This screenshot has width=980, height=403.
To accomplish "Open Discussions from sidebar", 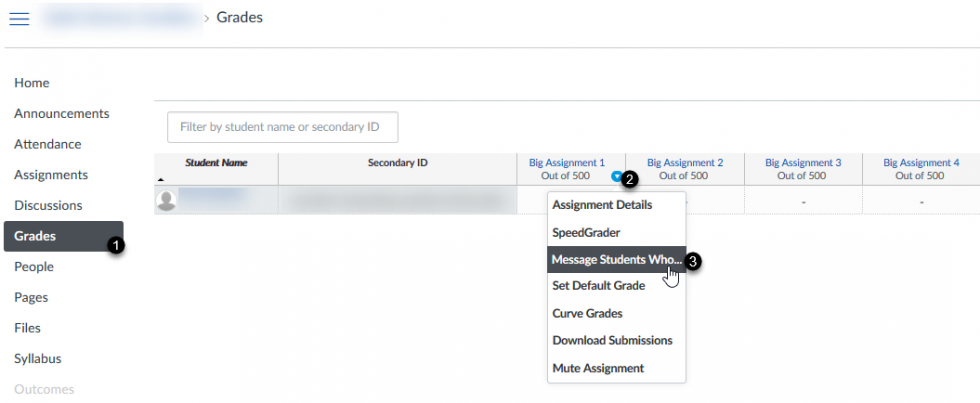I will click(48, 205).
